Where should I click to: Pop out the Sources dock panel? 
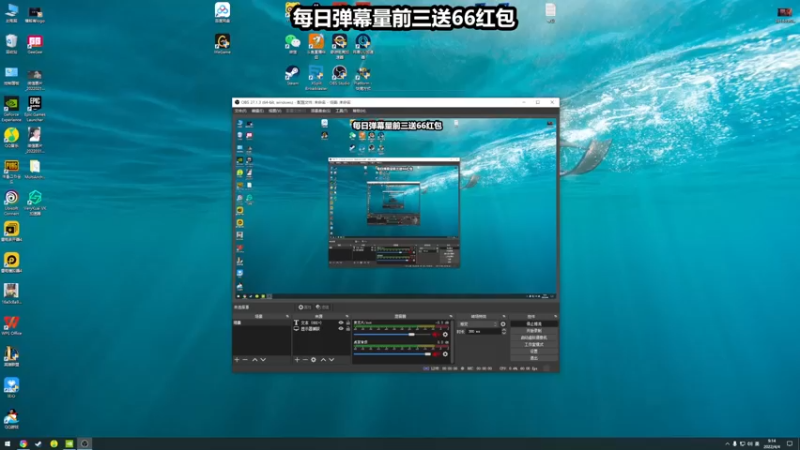click(x=347, y=316)
